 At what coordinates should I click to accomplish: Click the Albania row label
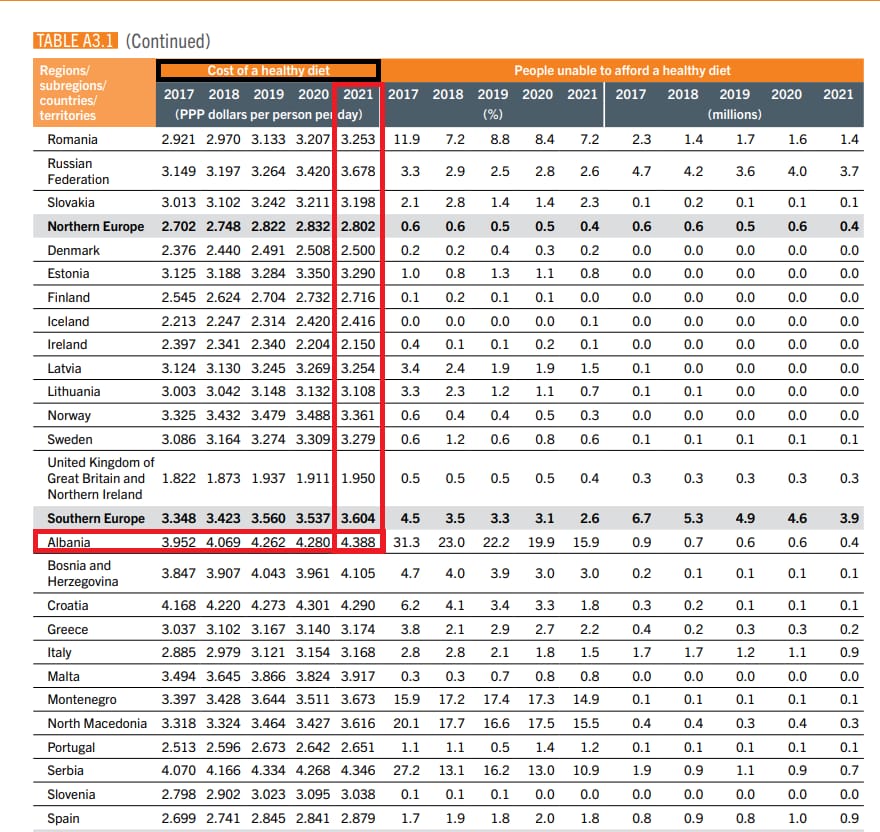69,542
